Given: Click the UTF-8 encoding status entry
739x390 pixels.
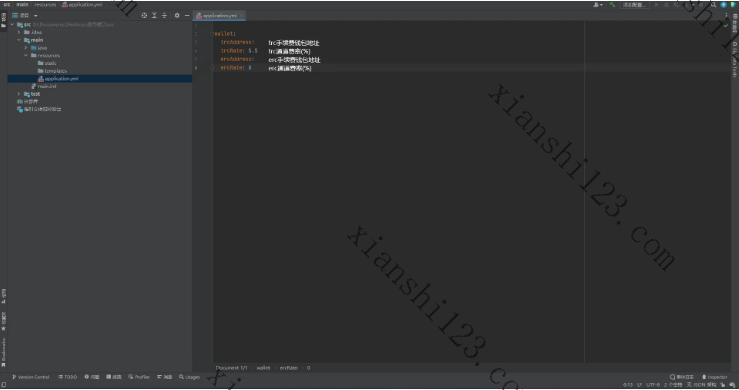Looking at the screenshot, I should pos(653,385).
